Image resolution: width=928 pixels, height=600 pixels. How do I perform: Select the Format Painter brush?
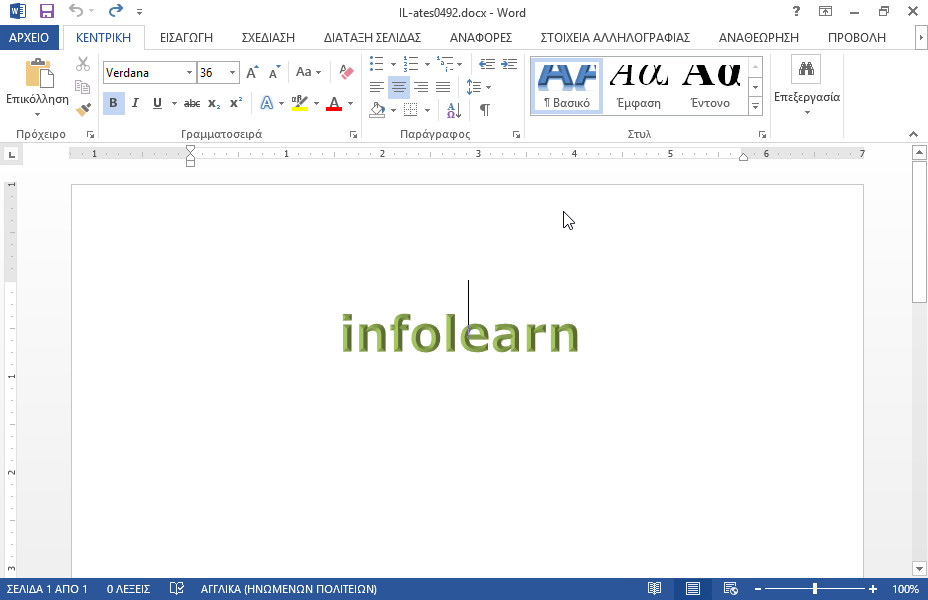point(83,109)
